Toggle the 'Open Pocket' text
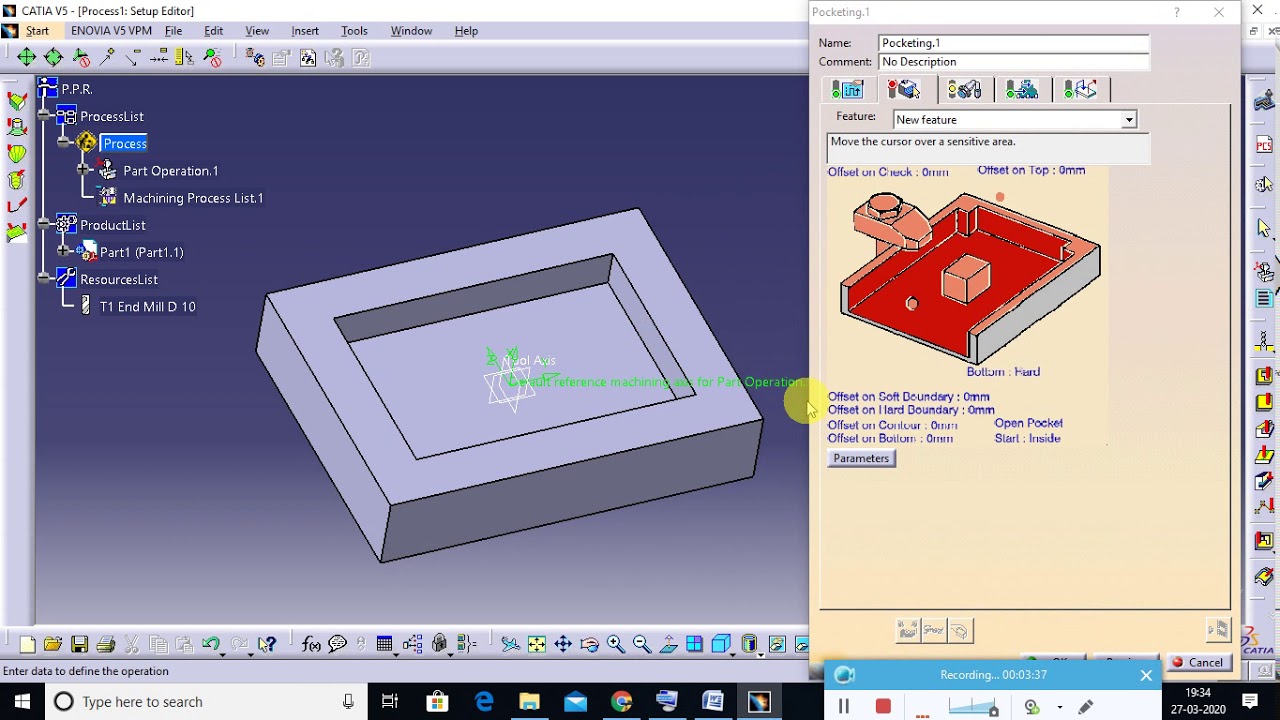 1028,424
